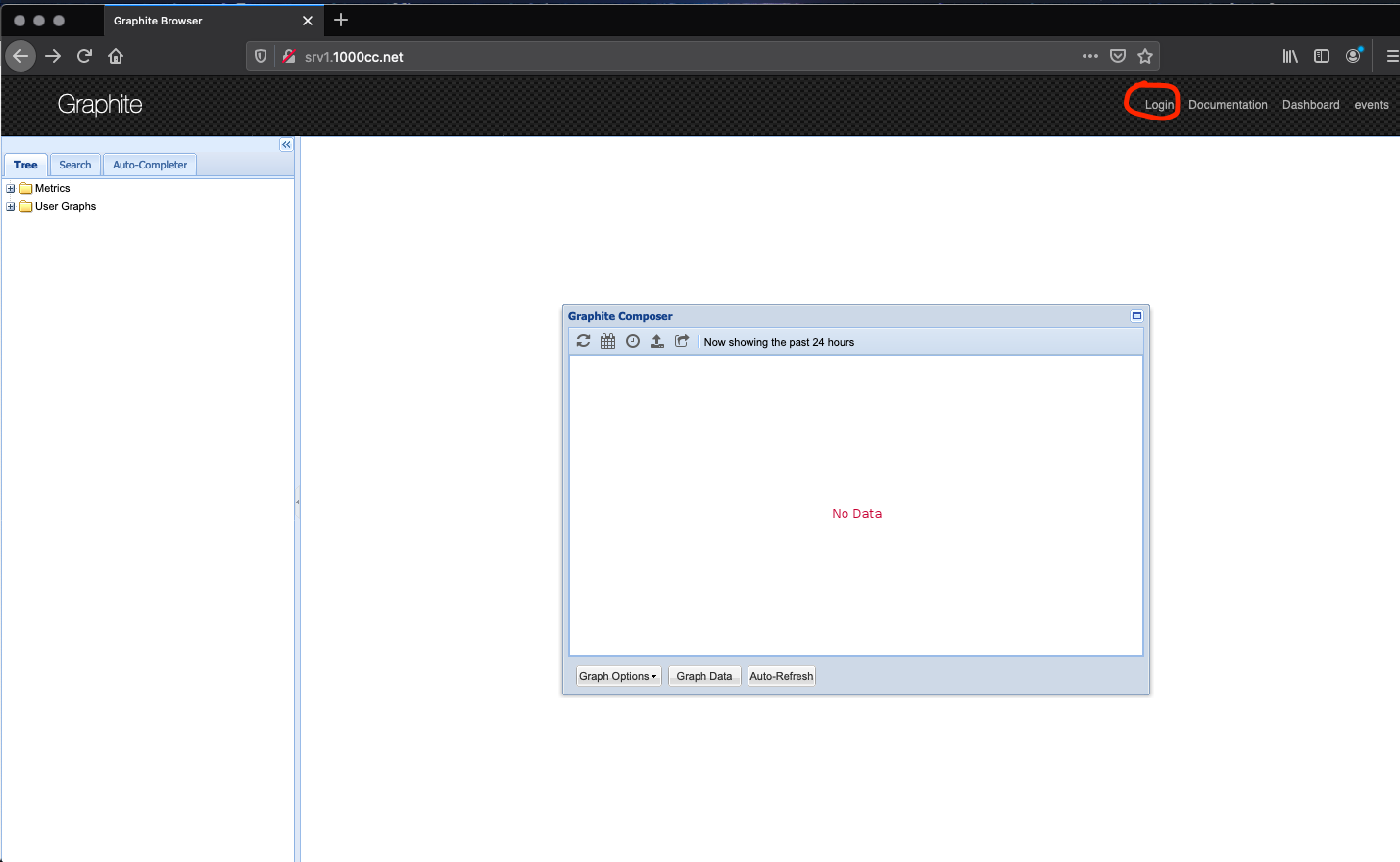
Task: Click the User Graphs tree label
Action: coord(66,206)
